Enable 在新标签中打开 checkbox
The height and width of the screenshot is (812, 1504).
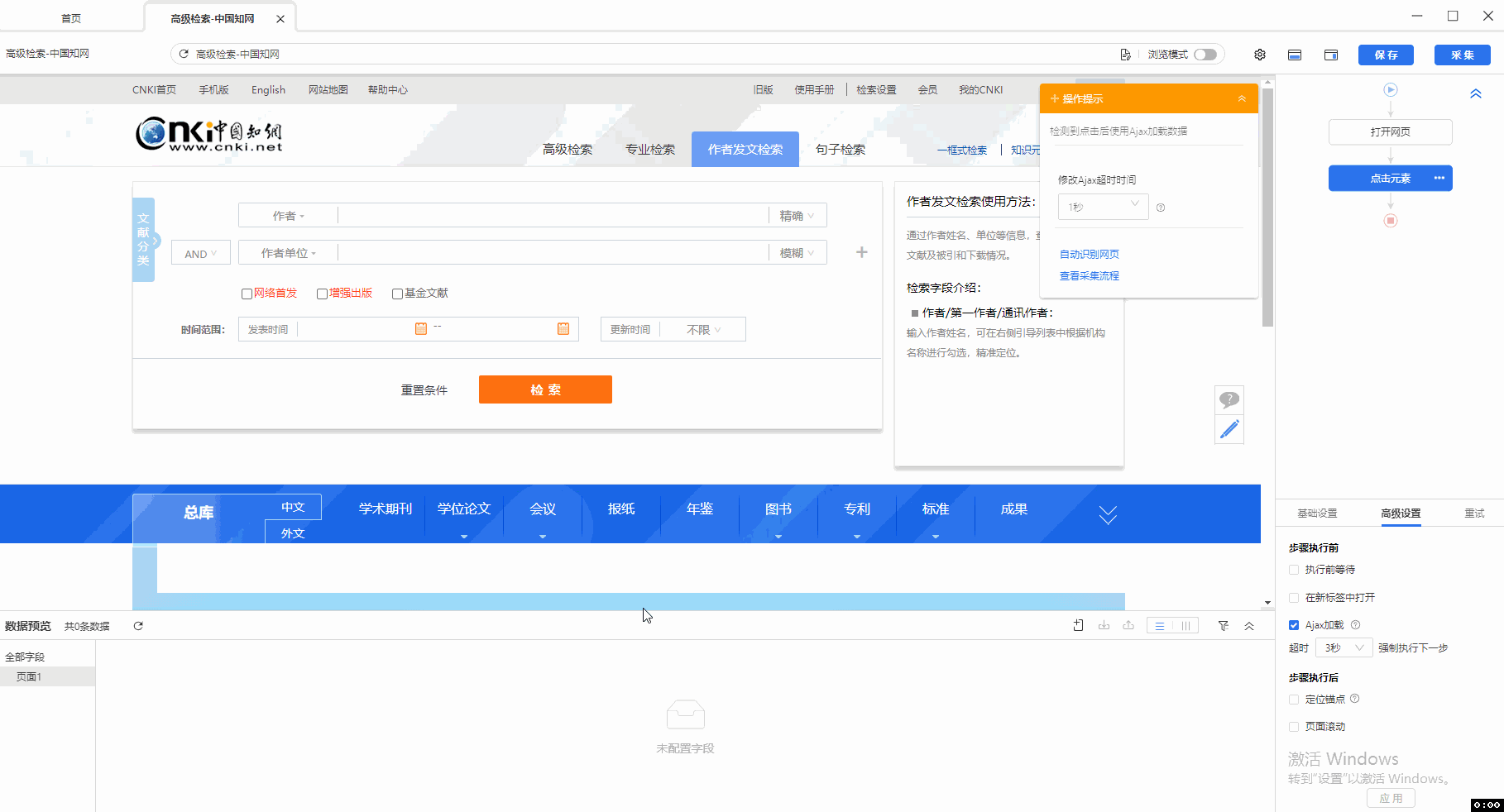click(x=1294, y=598)
